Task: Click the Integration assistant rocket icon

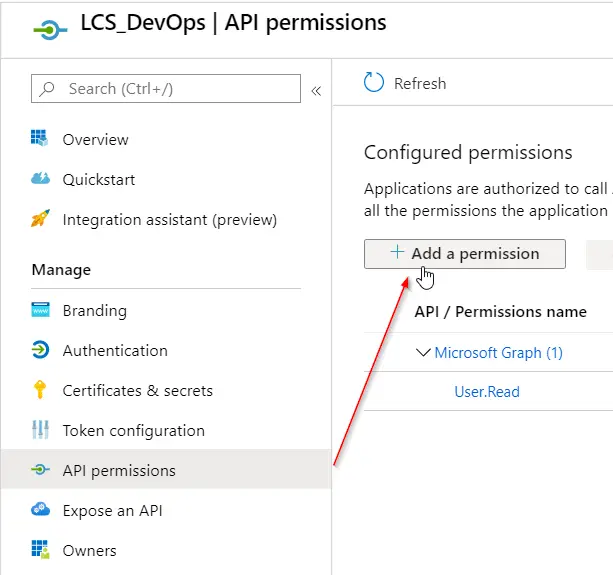Action: point(40,218)
